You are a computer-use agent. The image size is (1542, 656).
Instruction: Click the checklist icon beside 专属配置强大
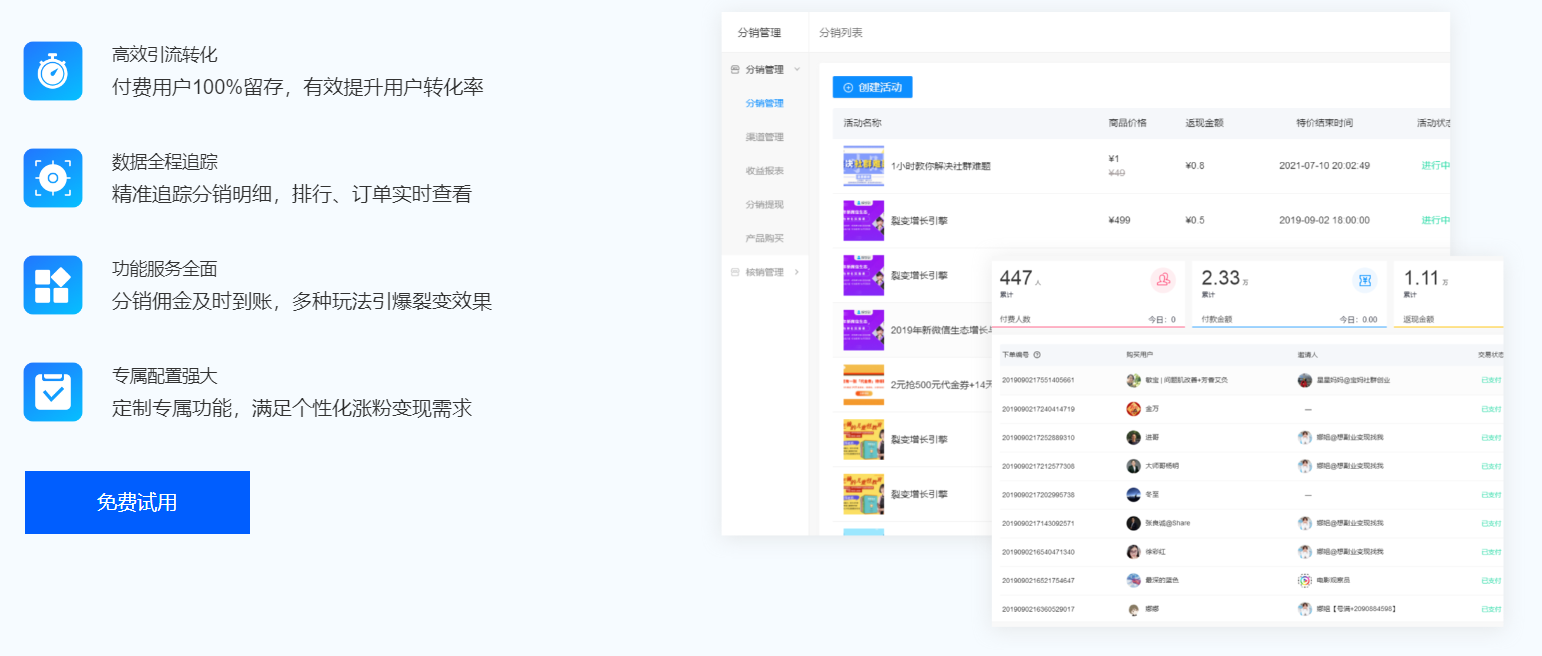52,391
